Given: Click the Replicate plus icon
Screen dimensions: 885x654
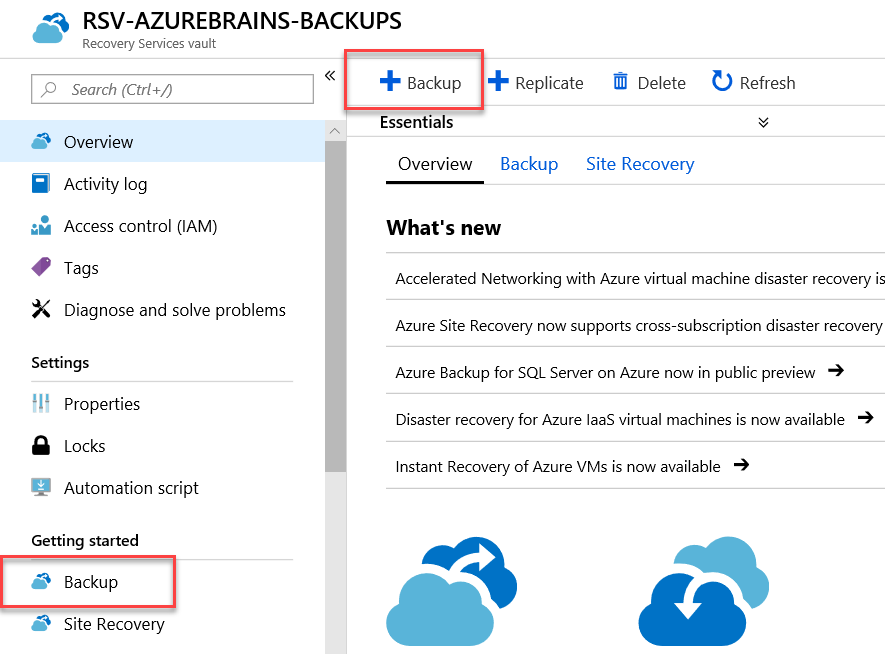Looking at the screenshot, I should (x=498, y=81).
